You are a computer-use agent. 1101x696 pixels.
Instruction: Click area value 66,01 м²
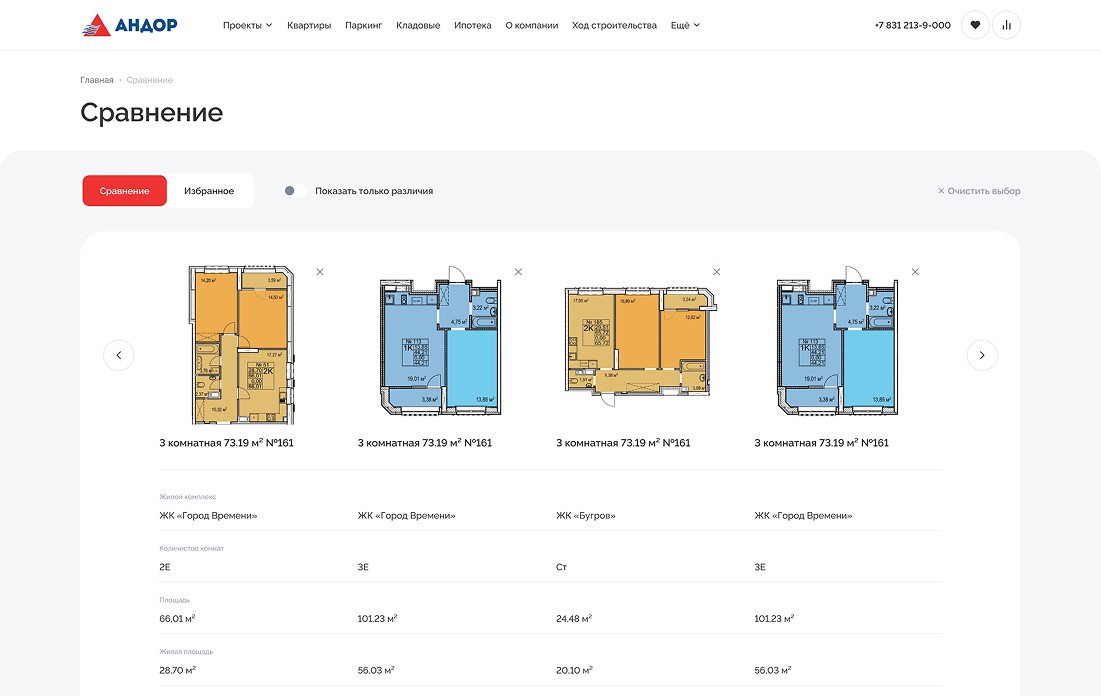[177, 619]
